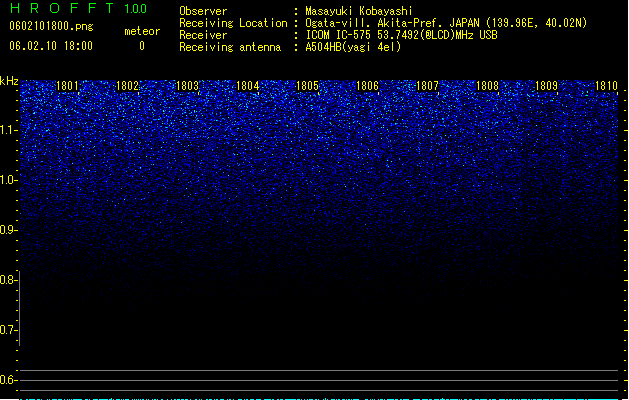Screen dimensions: 629x400
Task: Click the 1.0 kHz axis label
Action: tap(8, 180)
